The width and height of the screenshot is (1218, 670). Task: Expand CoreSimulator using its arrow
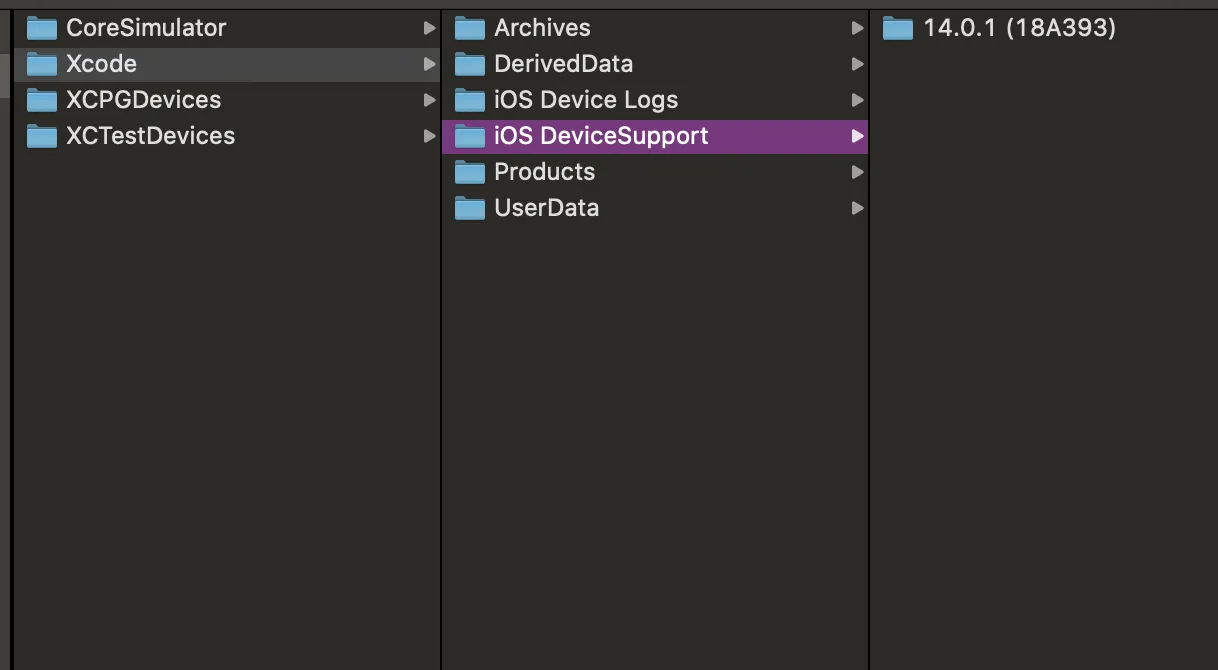pos(429,28)
